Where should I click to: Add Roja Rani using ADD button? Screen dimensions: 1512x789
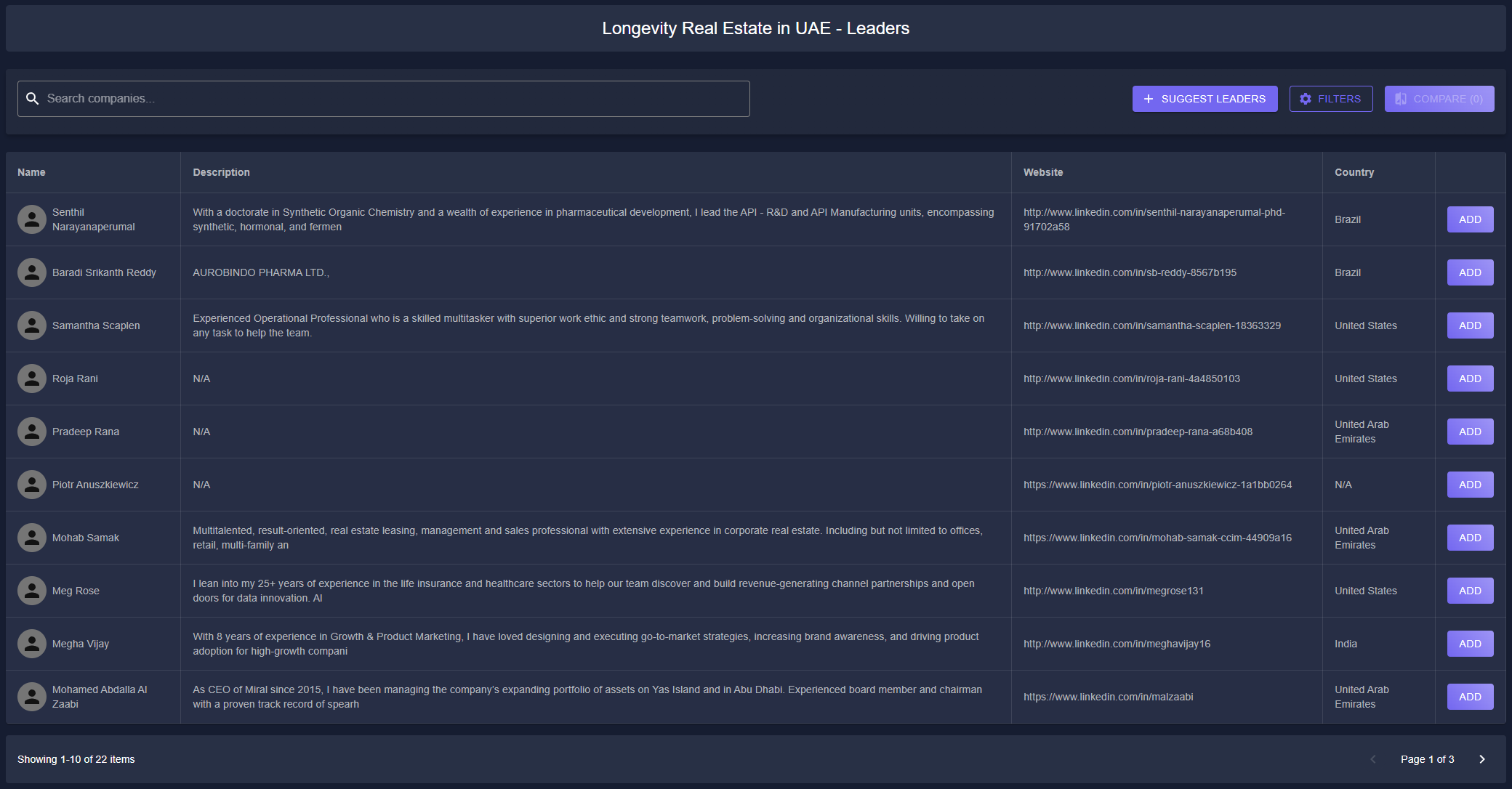point(1469,379)
